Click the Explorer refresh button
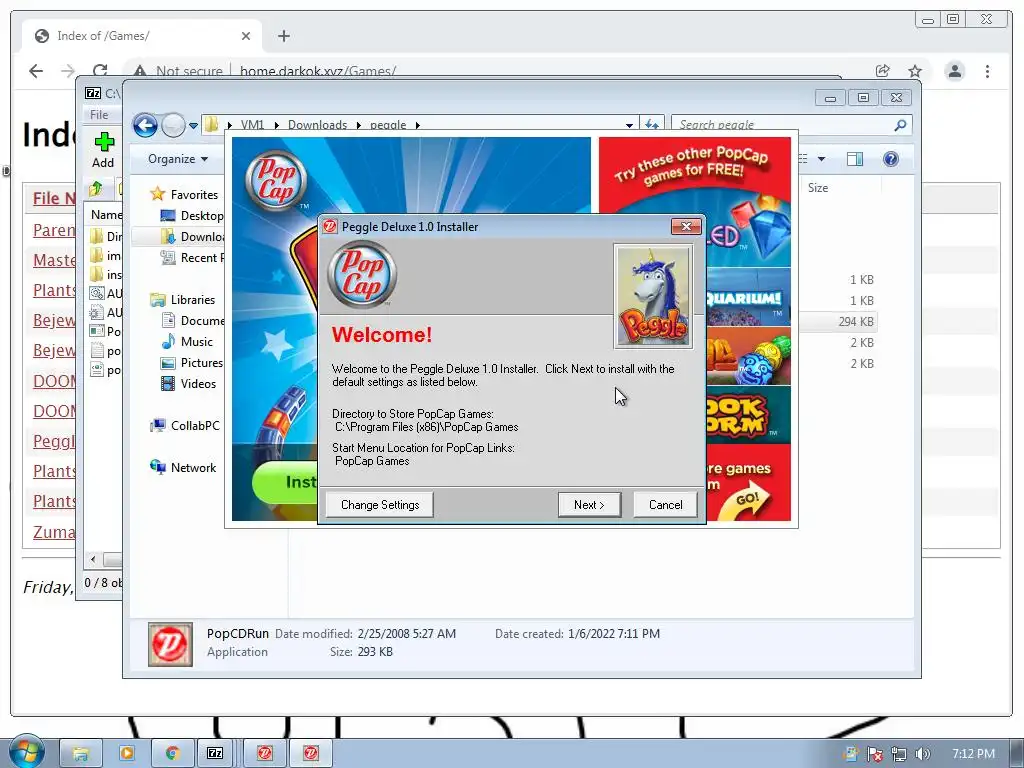Image resolution: width=1024 pixels, height=768 pixels. pos(652,124)
